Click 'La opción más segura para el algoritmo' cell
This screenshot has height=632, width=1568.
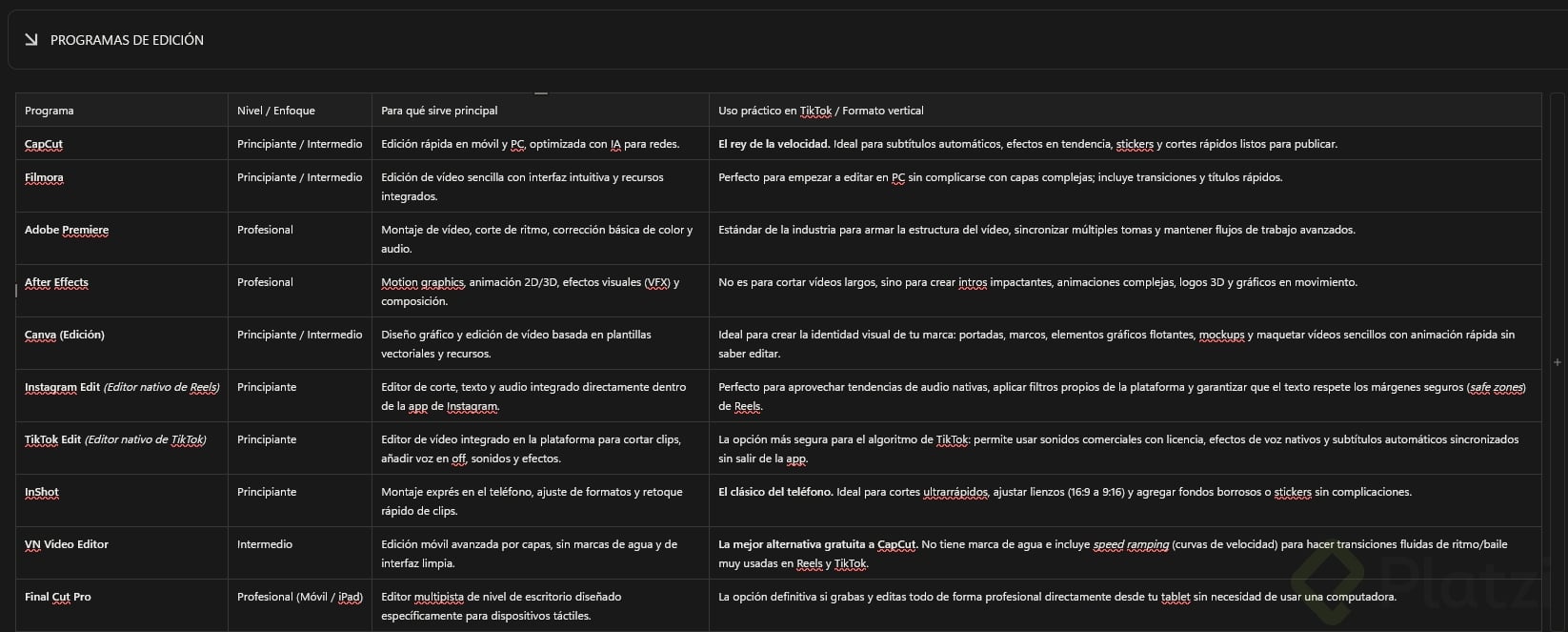click(1125, 448)
